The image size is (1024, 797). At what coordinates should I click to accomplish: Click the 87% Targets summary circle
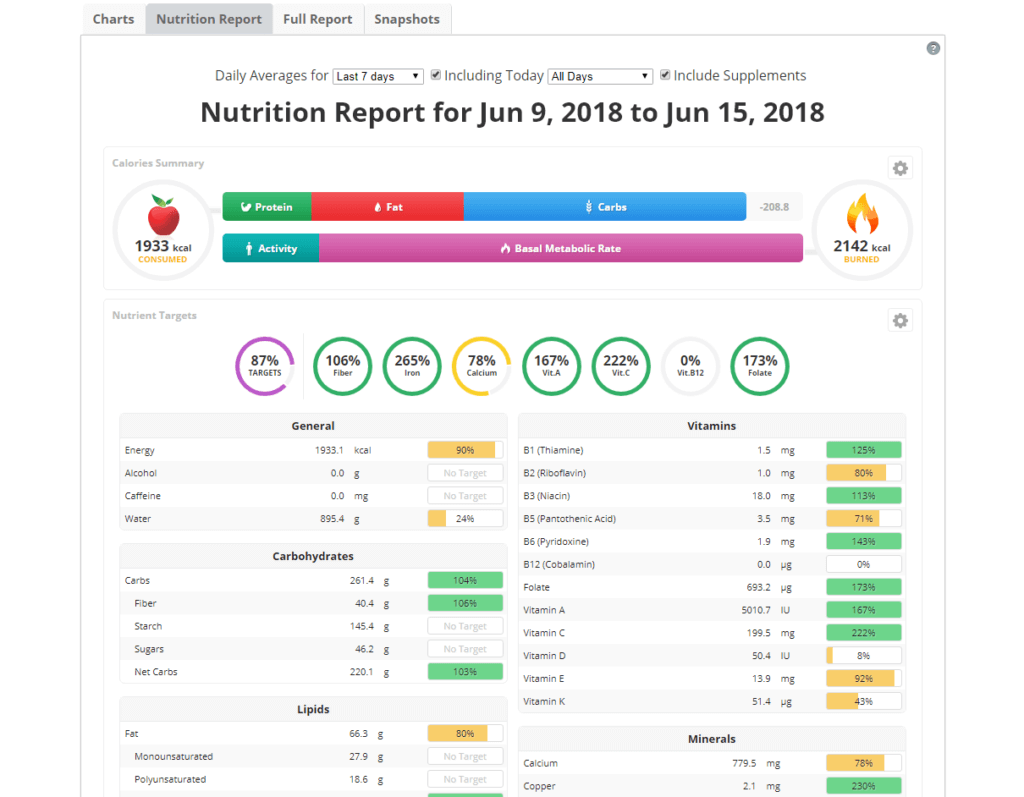point(265,366)
